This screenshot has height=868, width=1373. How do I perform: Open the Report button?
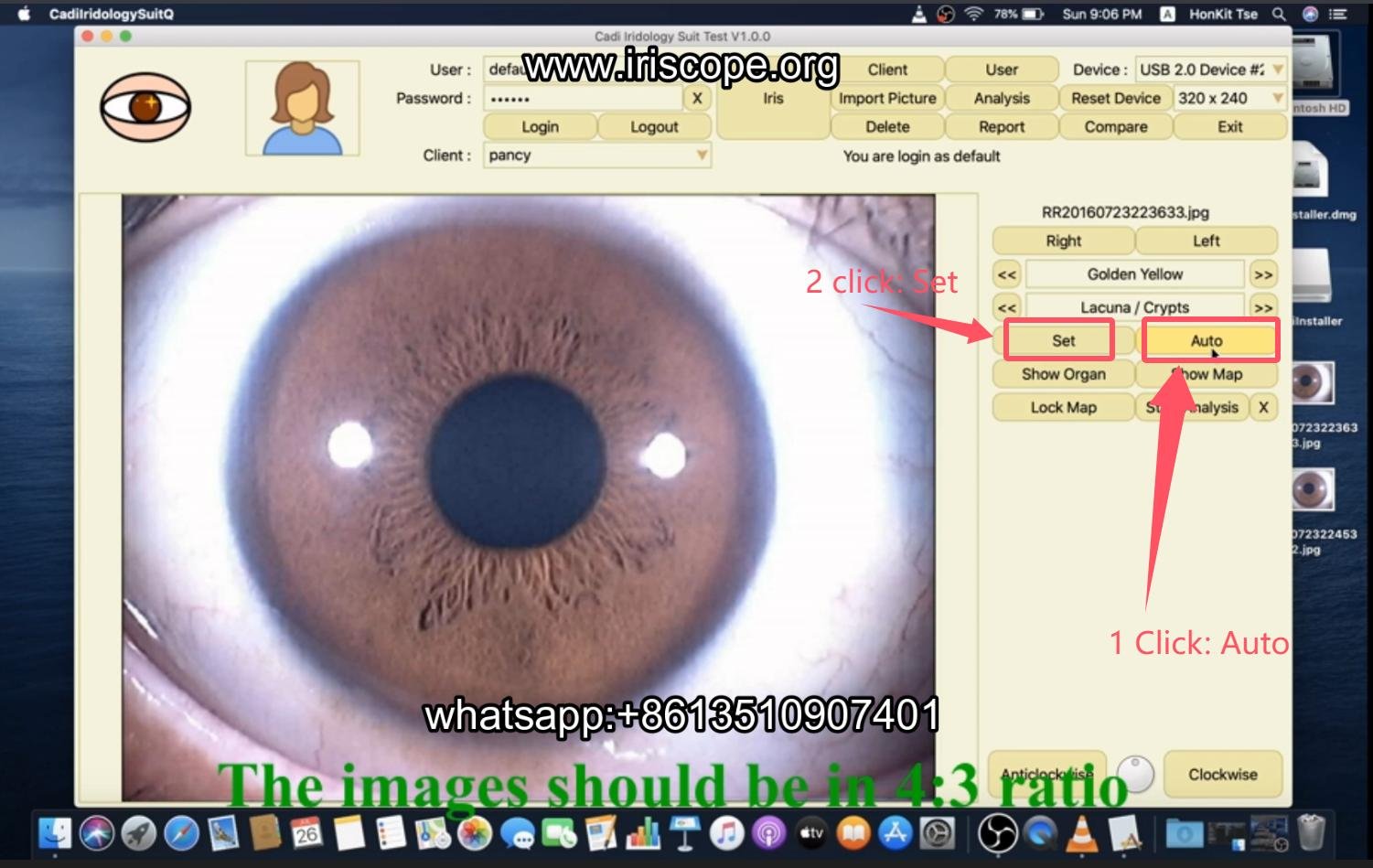tap(1002, 127)
